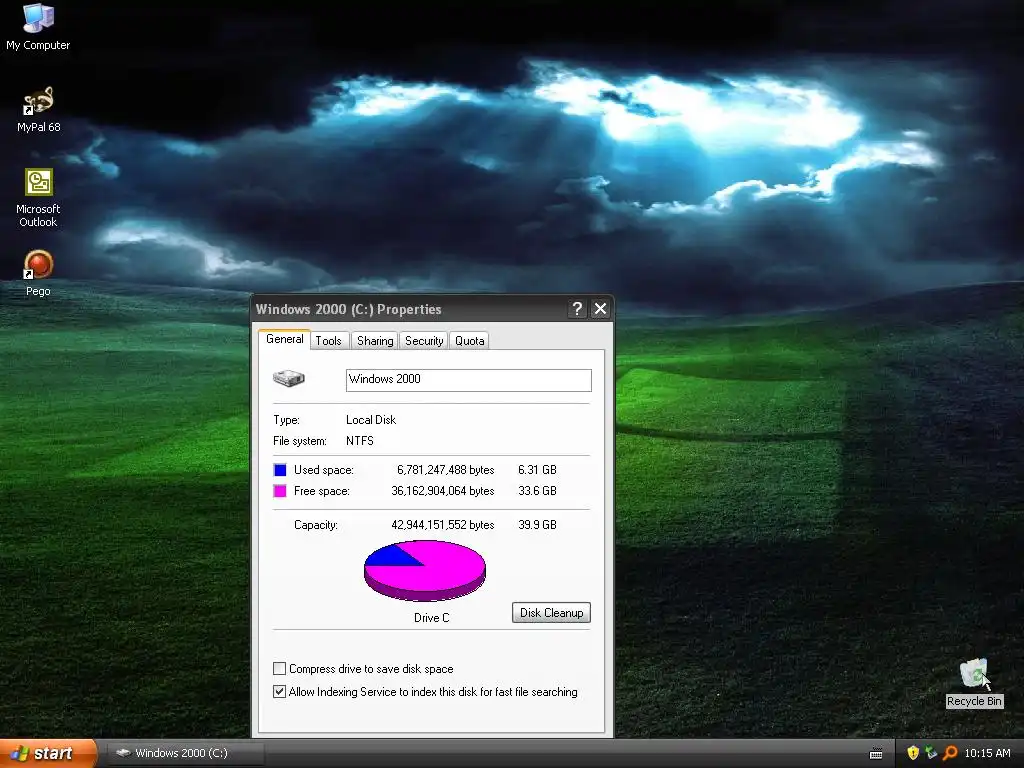This screenshot has width=1024, height=768.
Task: Click the 6.31 GB used value
Action: tap(537, 470)
